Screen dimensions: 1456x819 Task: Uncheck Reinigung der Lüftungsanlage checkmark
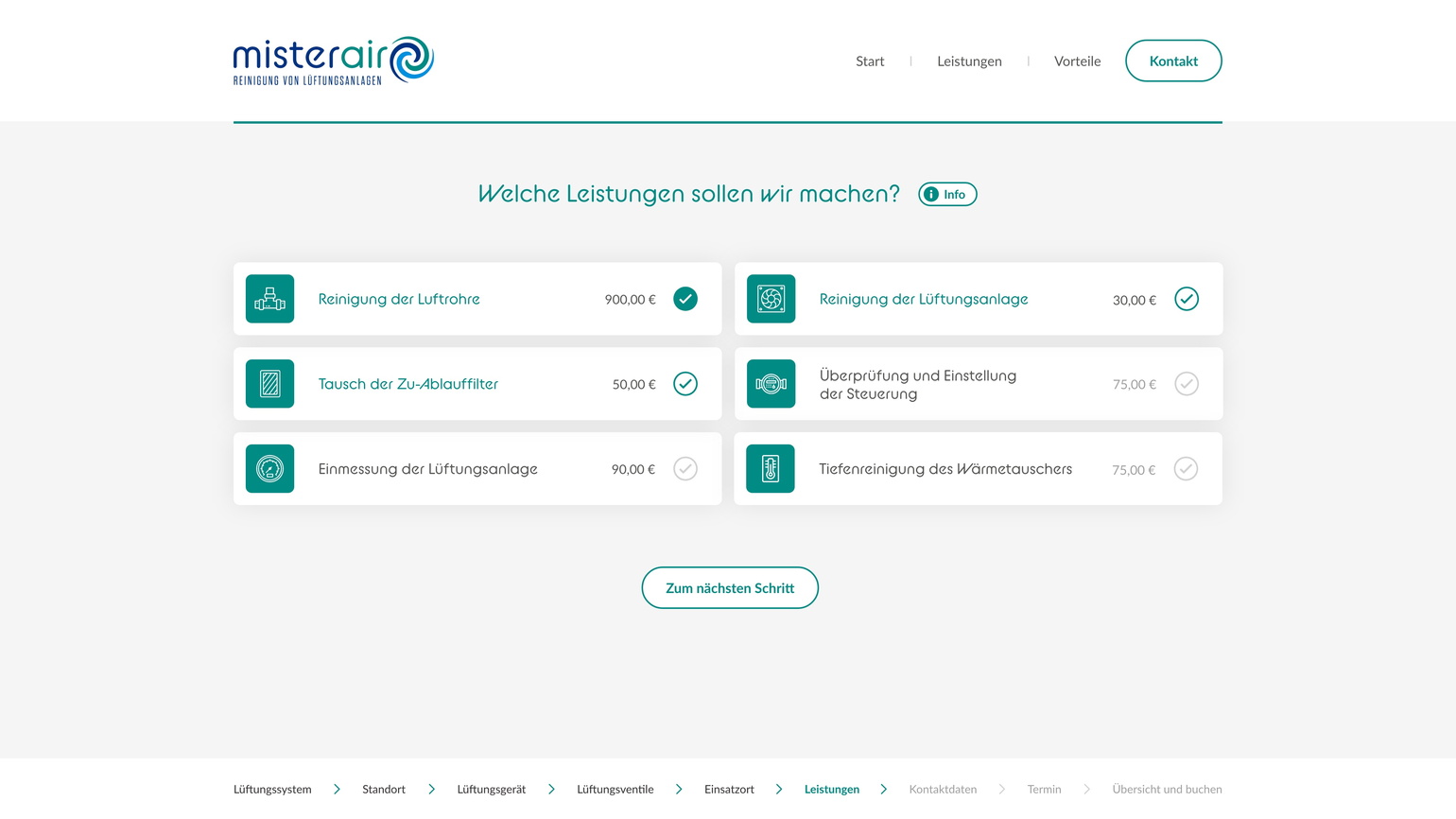1187,299
